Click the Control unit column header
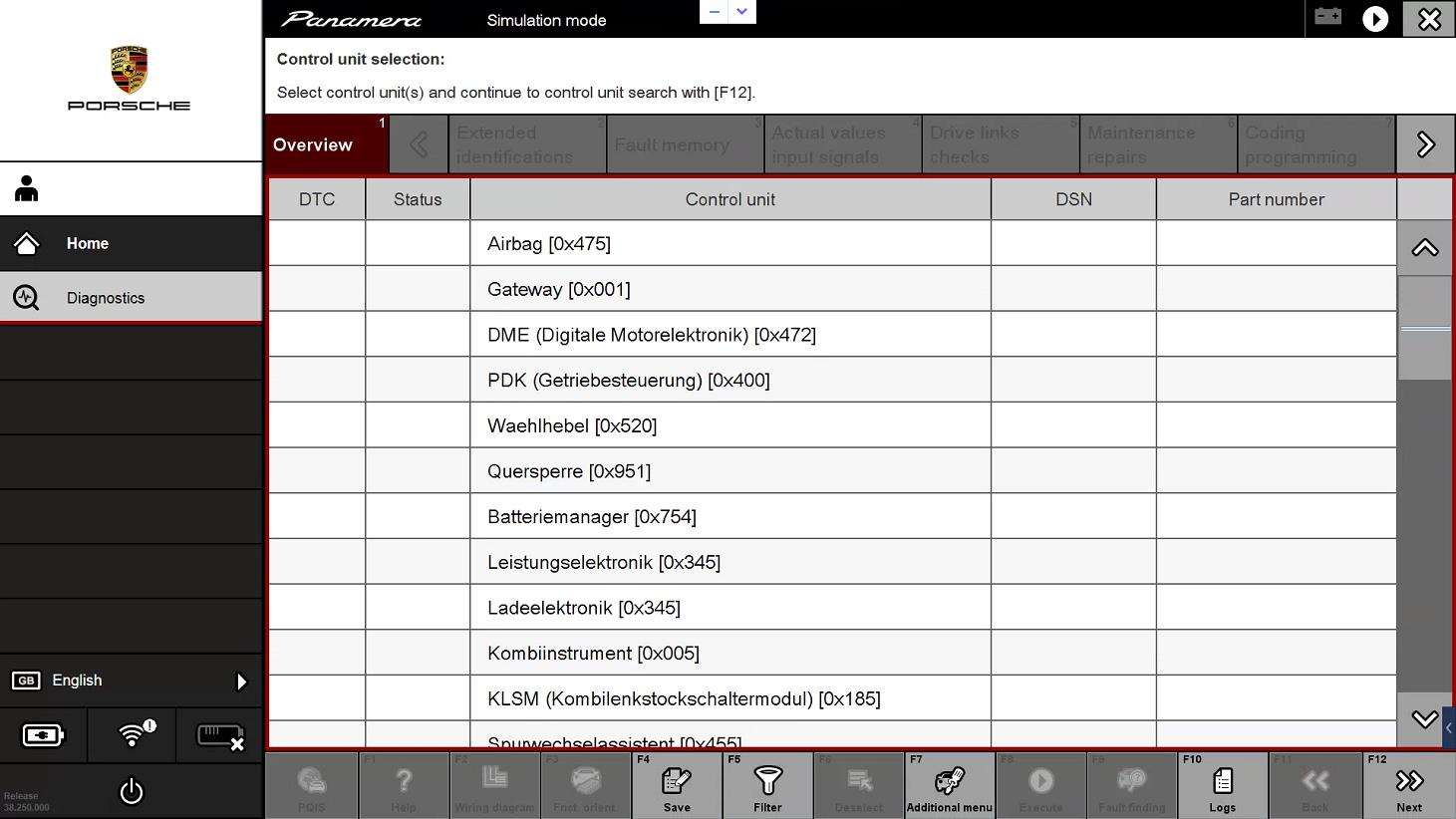 [730, 199]
